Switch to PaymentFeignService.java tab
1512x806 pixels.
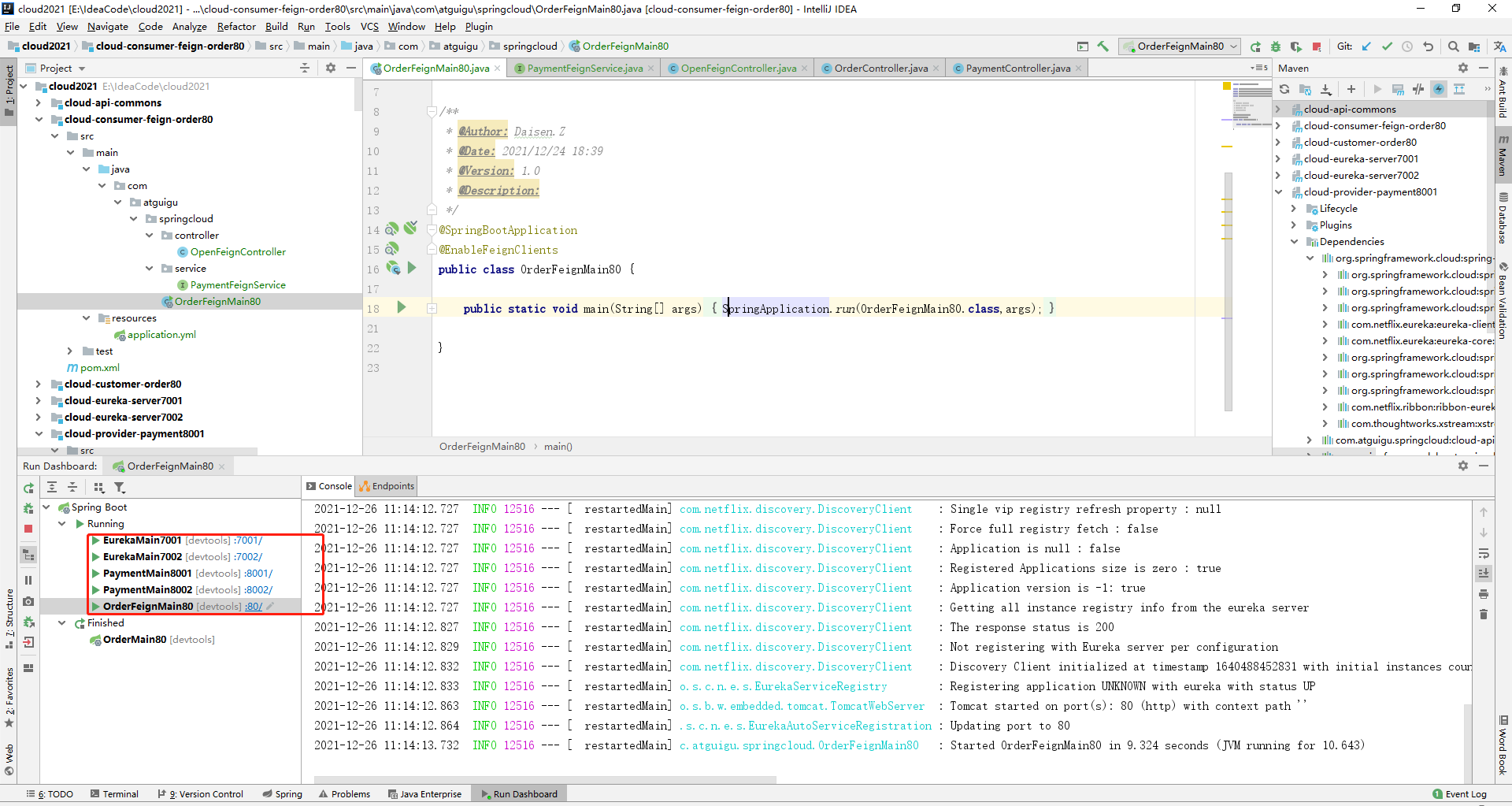point(584,69)
